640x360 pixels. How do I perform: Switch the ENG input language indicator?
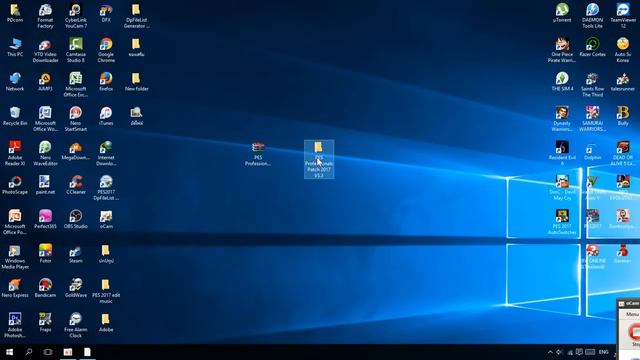tap(604, 352)
